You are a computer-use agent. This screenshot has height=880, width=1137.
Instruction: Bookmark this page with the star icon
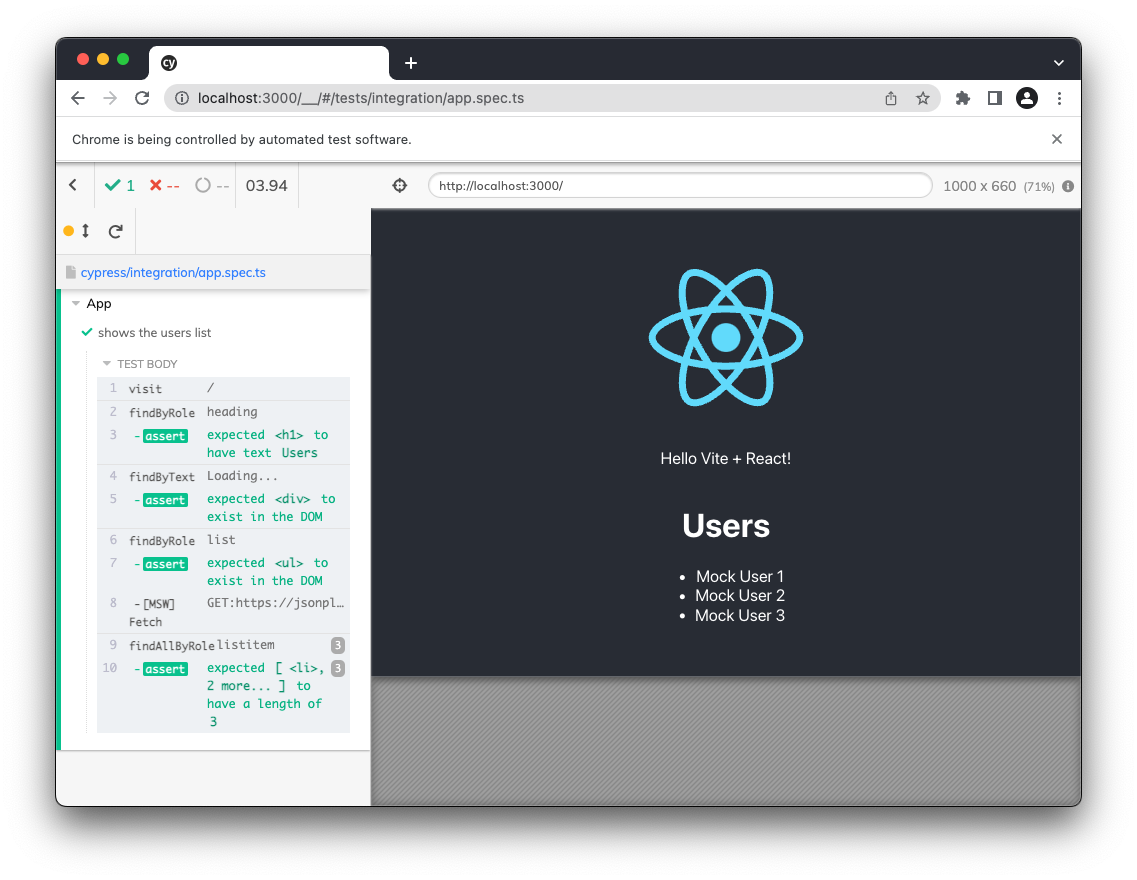tap(922, 99)
